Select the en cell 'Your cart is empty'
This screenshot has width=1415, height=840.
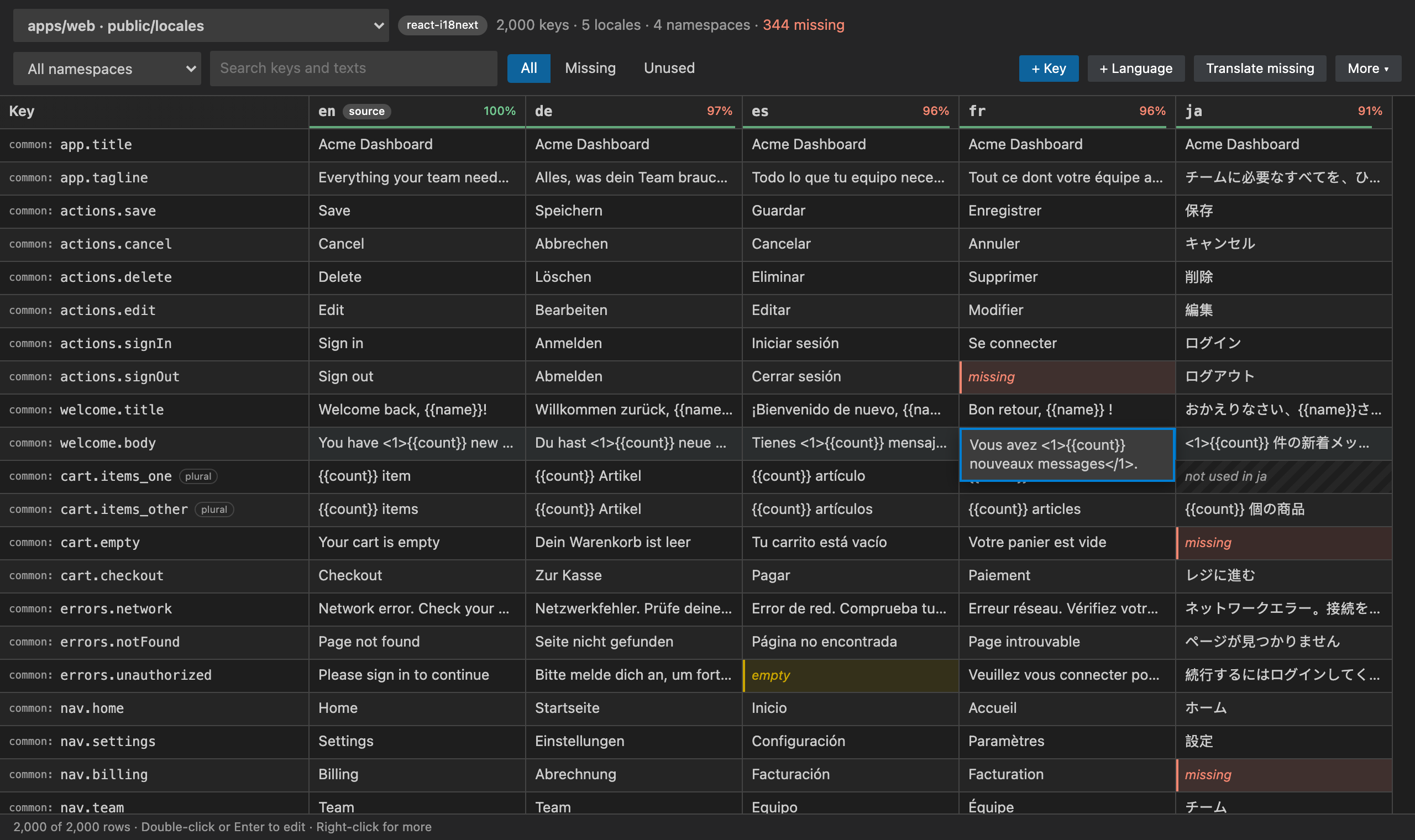tap(417, 543)
